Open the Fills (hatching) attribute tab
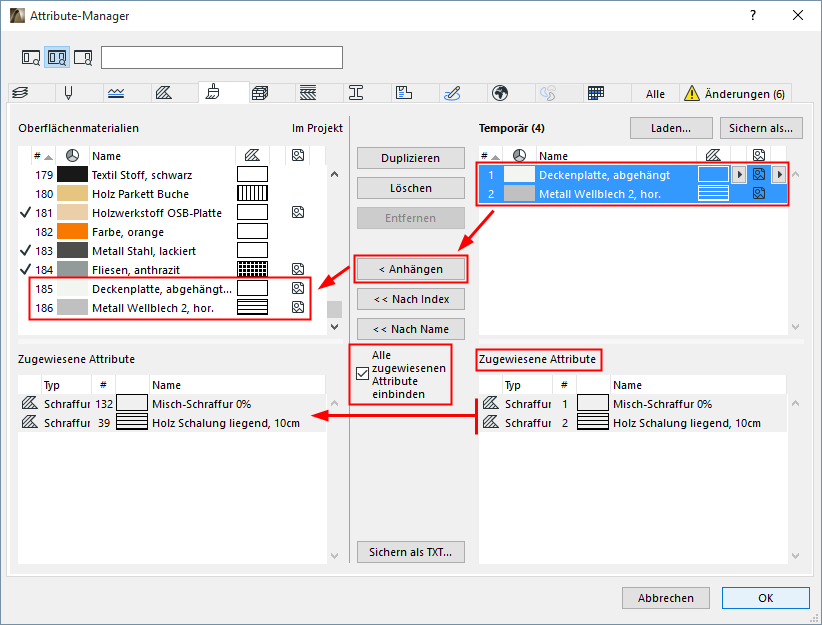Image resolution: width=822 pixels, height=625 pixels. (x=164, y=93)
